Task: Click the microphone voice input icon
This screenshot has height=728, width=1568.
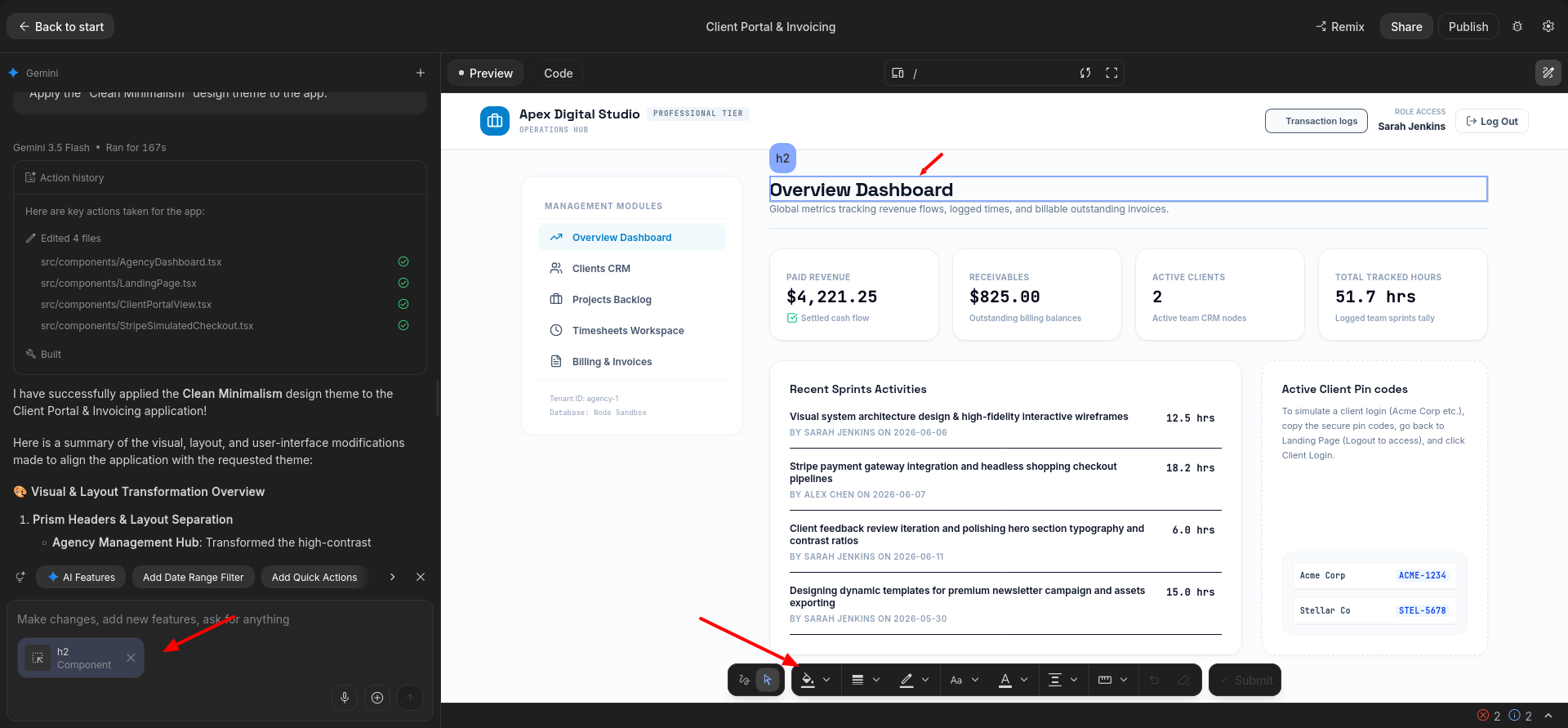Action: 345,697
